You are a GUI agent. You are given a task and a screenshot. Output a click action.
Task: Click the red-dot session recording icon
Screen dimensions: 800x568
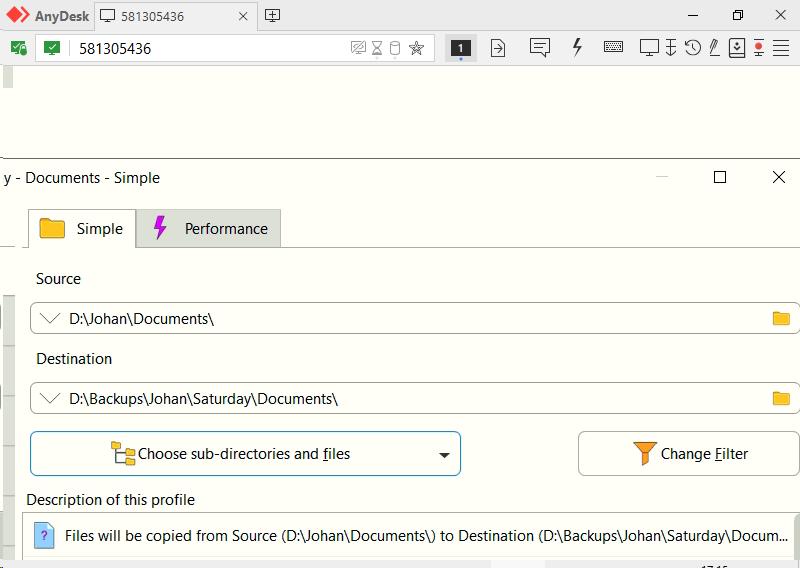(x=759, y=48)
